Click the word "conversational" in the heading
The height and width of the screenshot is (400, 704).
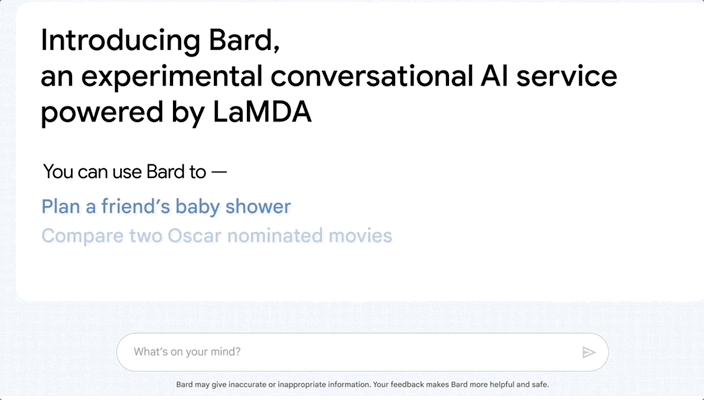point(372,76)
